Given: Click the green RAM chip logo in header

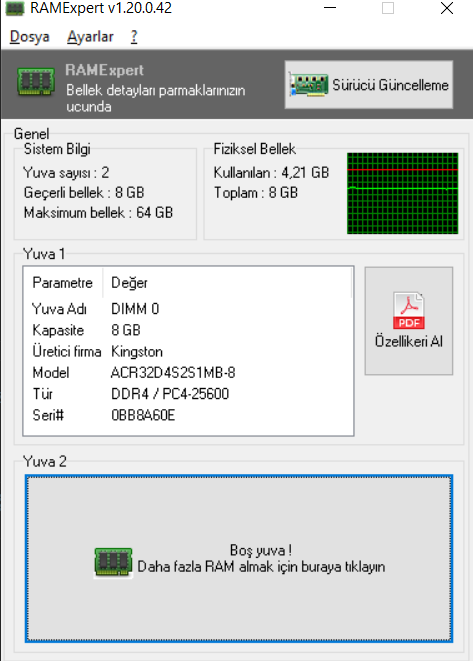Looking at the screenshot, I should pos(36,81).
